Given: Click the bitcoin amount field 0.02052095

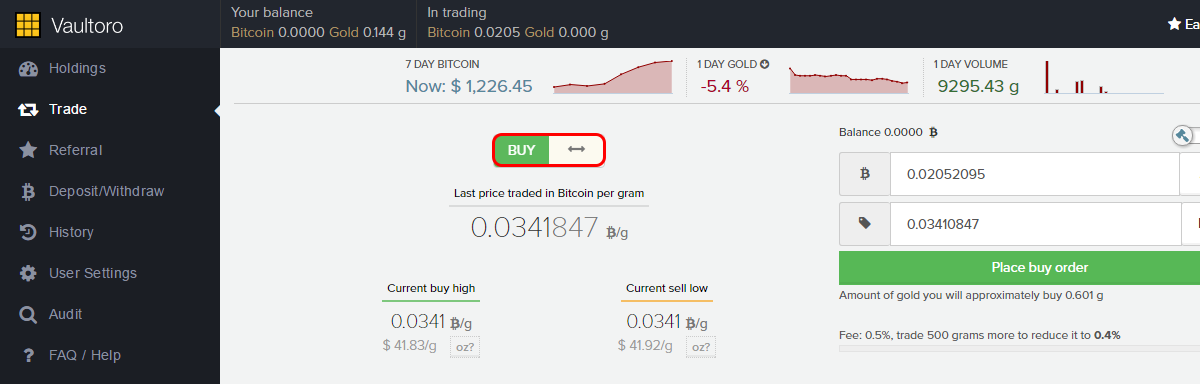Looking at the screenshot, I should (1035, 174).
